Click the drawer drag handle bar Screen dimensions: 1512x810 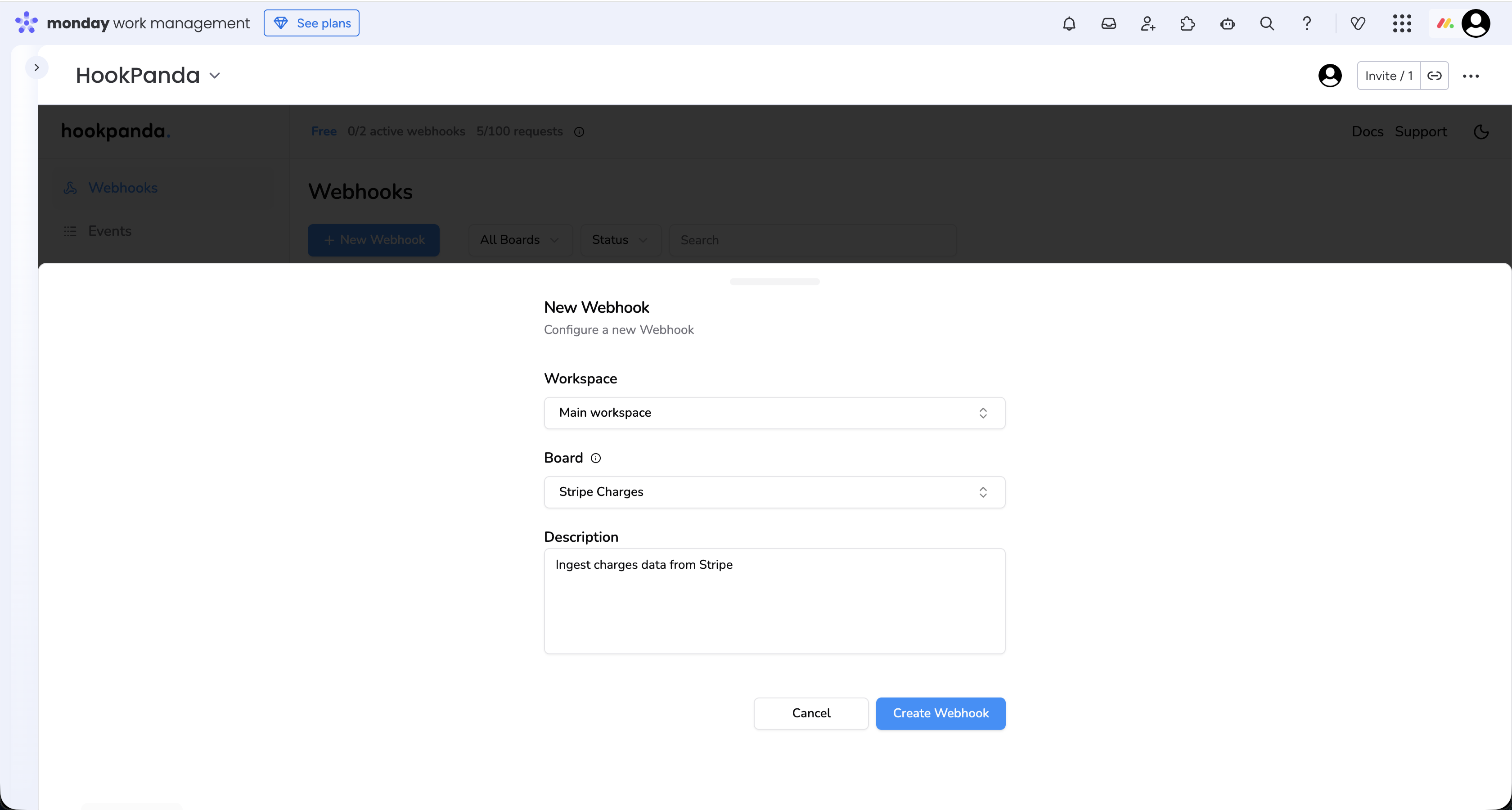tap(774, 282)
